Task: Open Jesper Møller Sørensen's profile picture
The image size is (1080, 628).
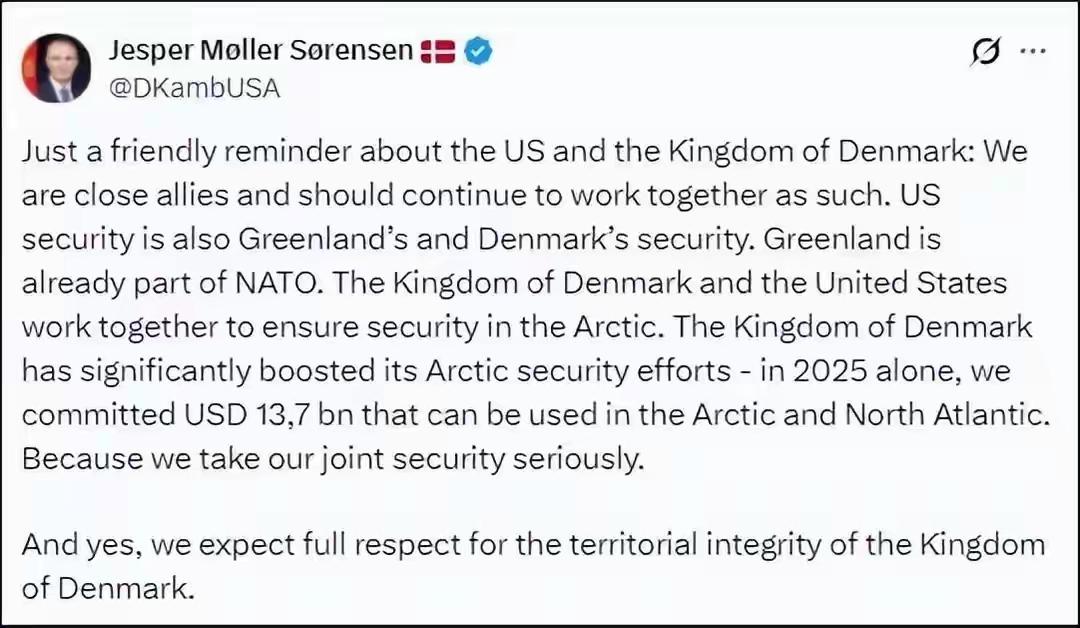Action: [x=56, y=68]
